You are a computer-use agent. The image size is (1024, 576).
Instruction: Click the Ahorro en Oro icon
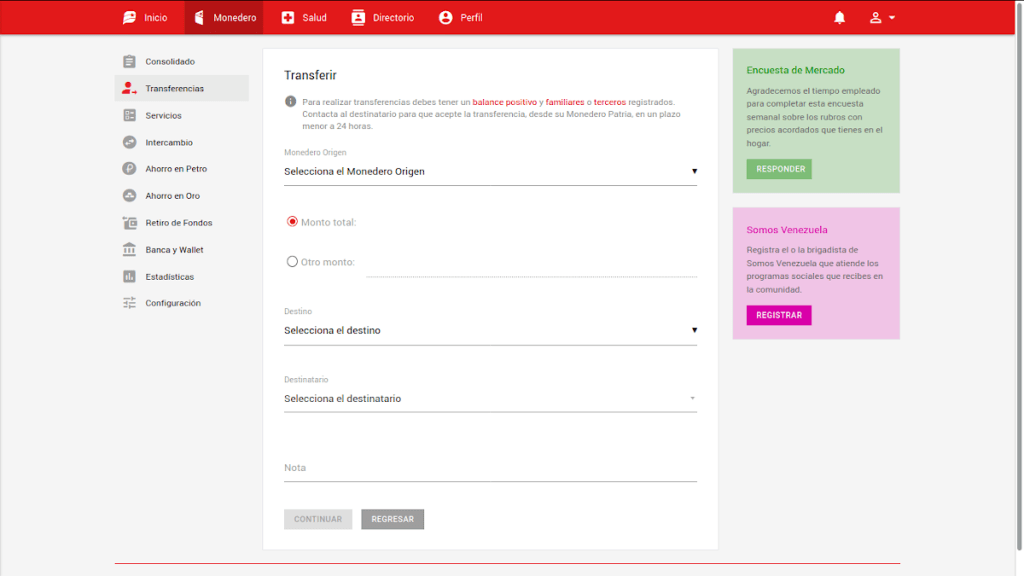(129, 196)
